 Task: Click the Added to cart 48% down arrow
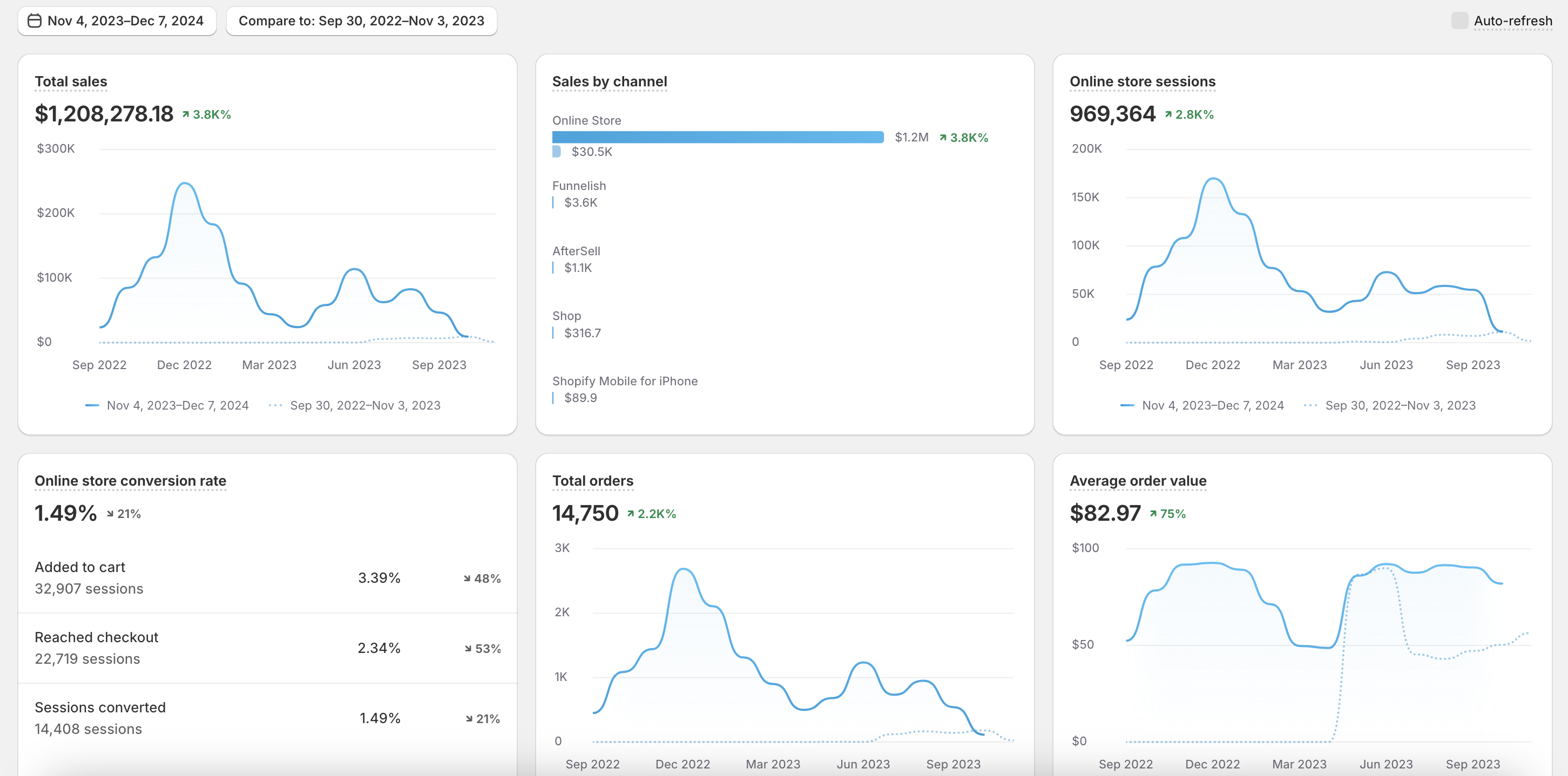[467, 578]
